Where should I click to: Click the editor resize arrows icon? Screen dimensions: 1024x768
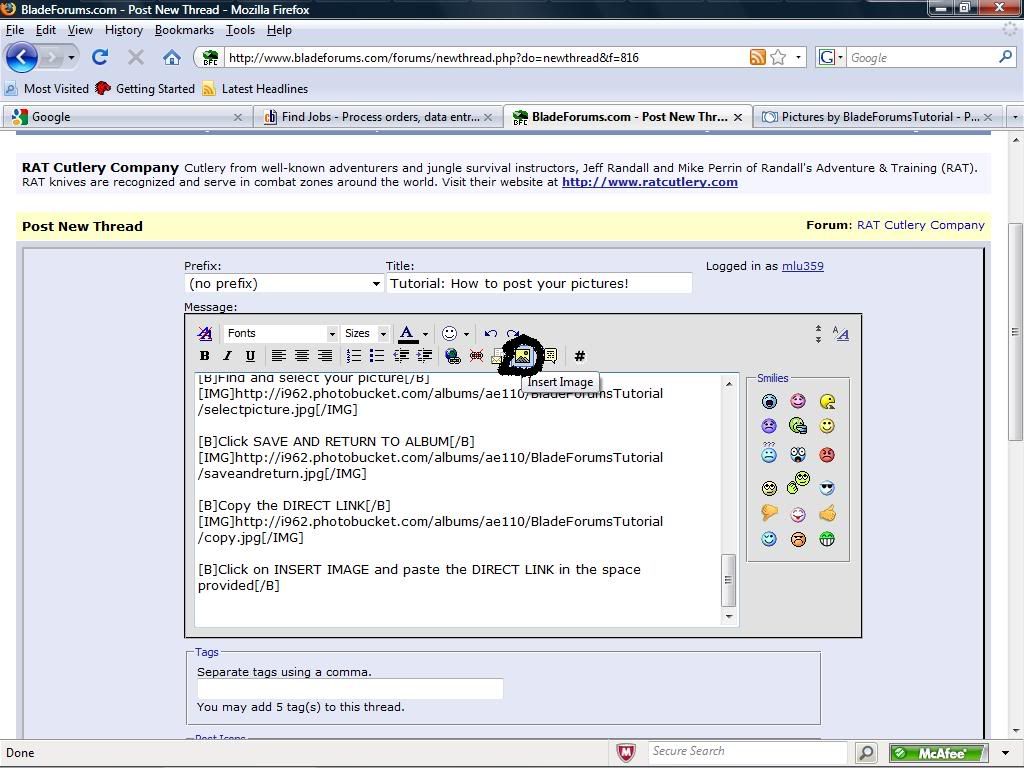(x=818, y=334)
